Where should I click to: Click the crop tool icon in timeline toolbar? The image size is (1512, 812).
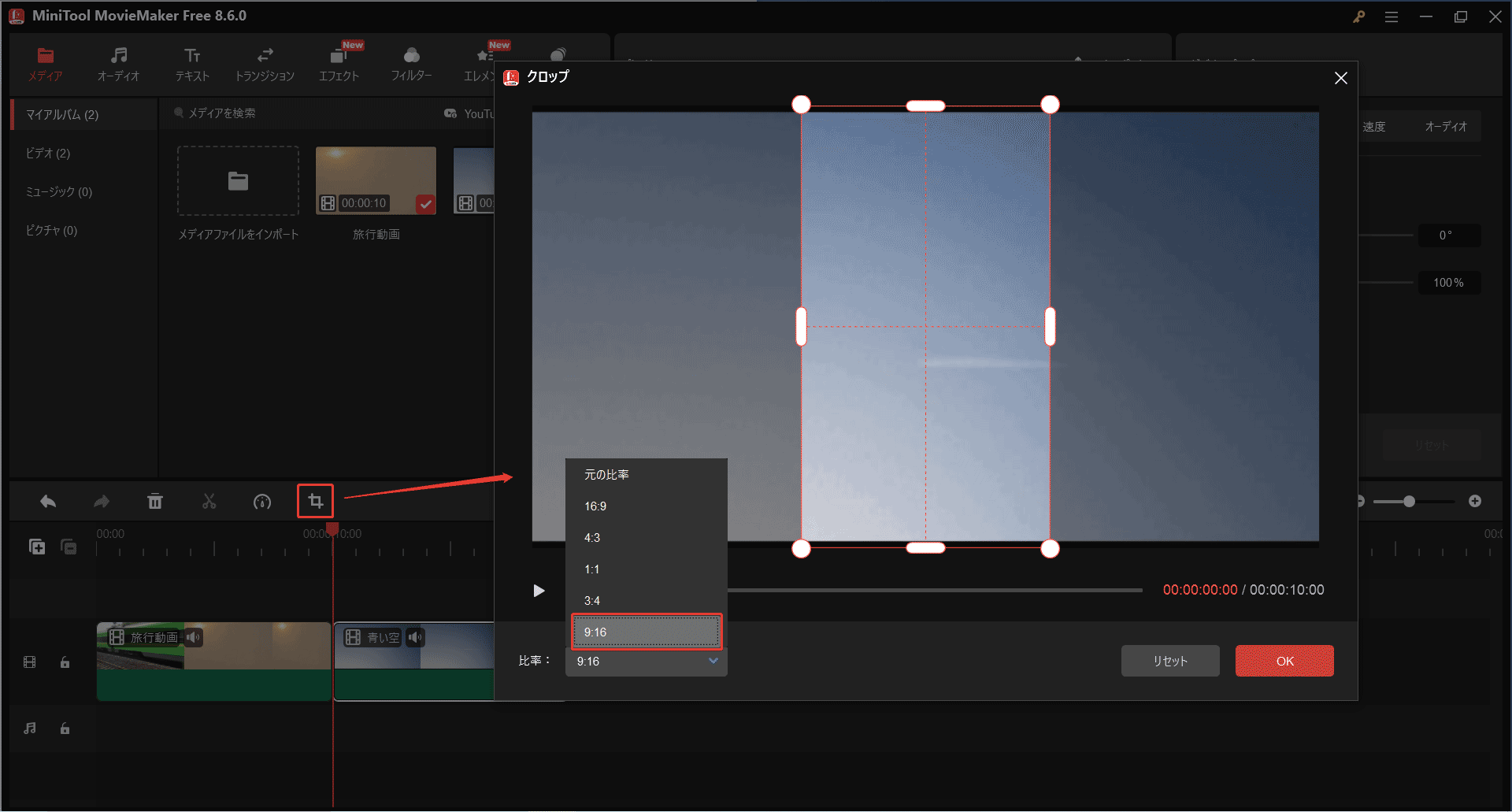click(x=315, y=501)
